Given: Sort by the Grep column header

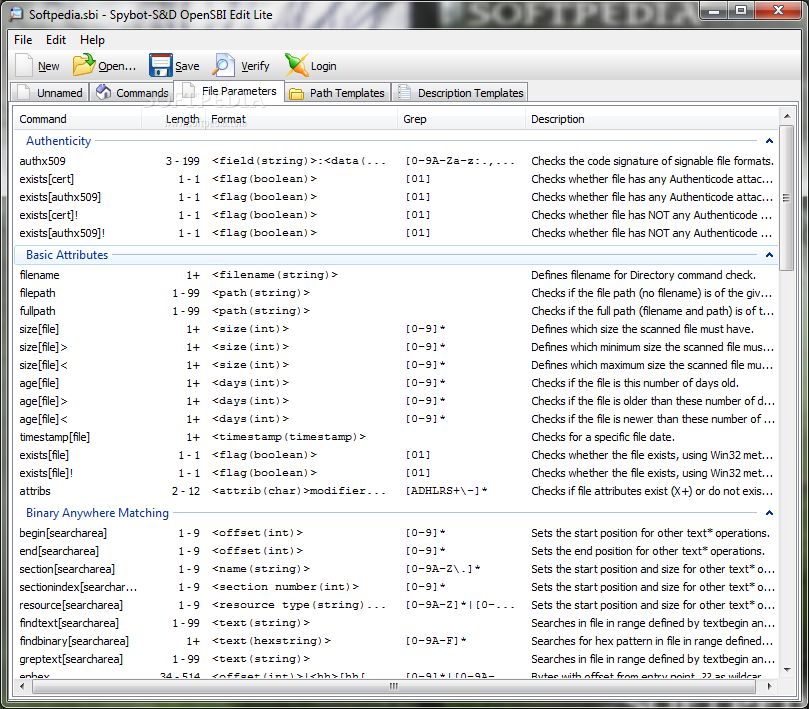Looking at the screenshot, I should tap(461, 119).
